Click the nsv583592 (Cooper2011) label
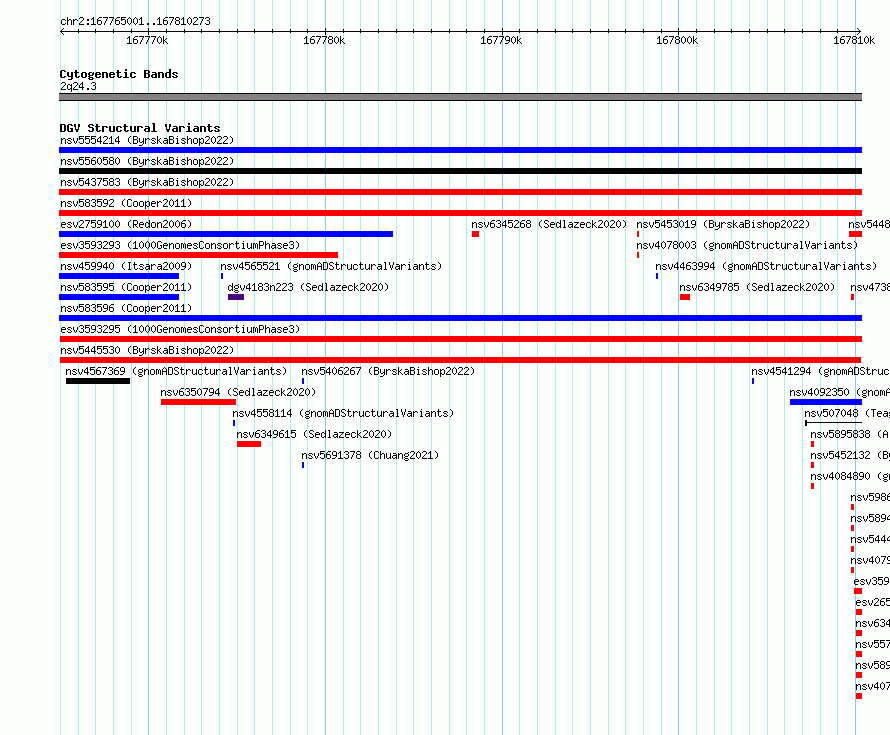Viewport: 890px width, 735px height. pyautogui.click(x=126, y=203)
